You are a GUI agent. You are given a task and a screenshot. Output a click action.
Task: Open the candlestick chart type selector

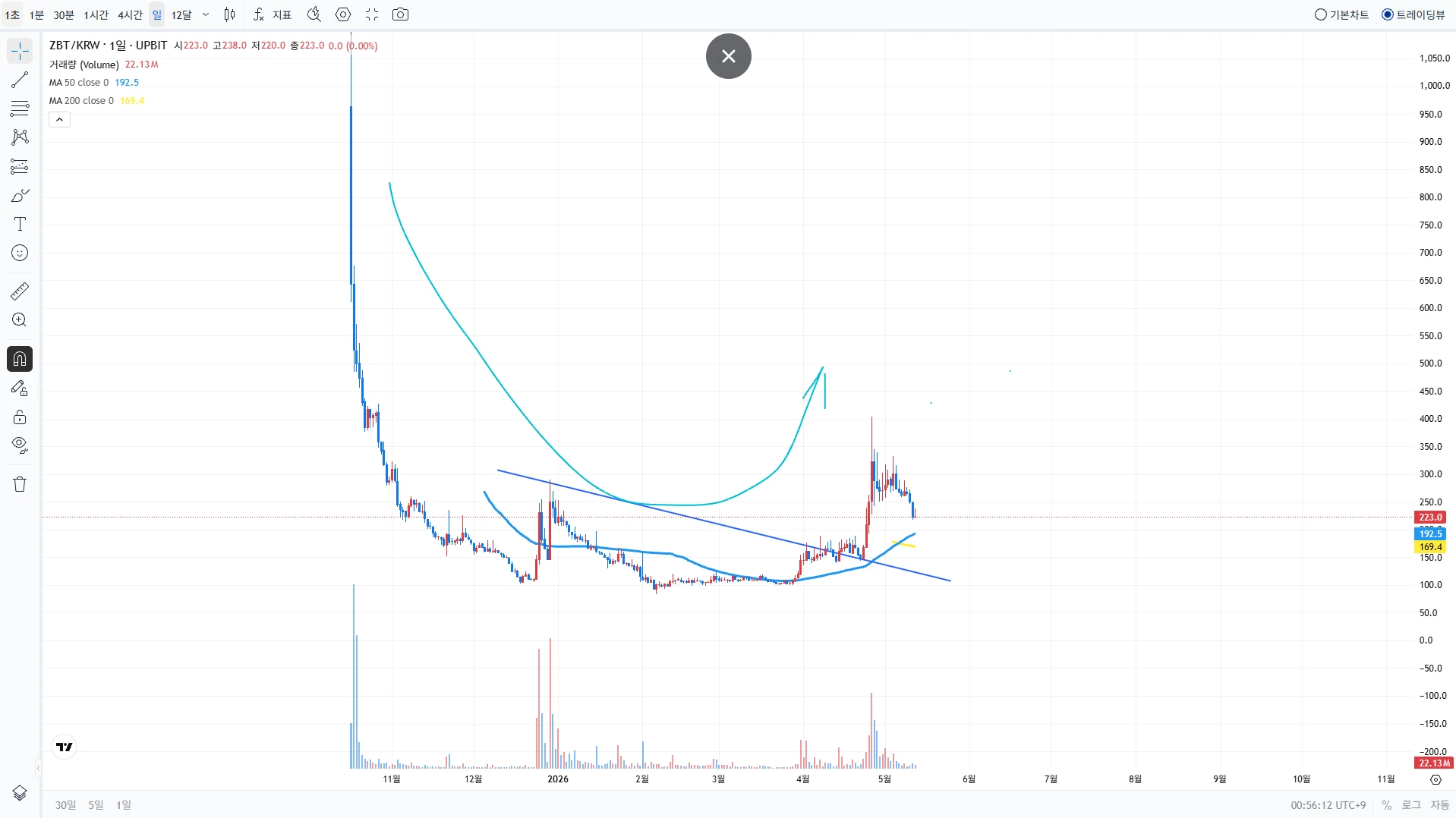pyautogui.click(x=229, y=14)
